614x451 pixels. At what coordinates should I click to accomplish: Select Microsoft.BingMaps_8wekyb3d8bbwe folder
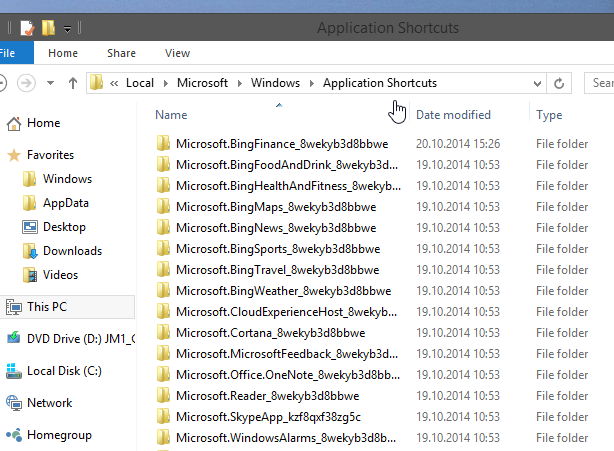[276, 207]
